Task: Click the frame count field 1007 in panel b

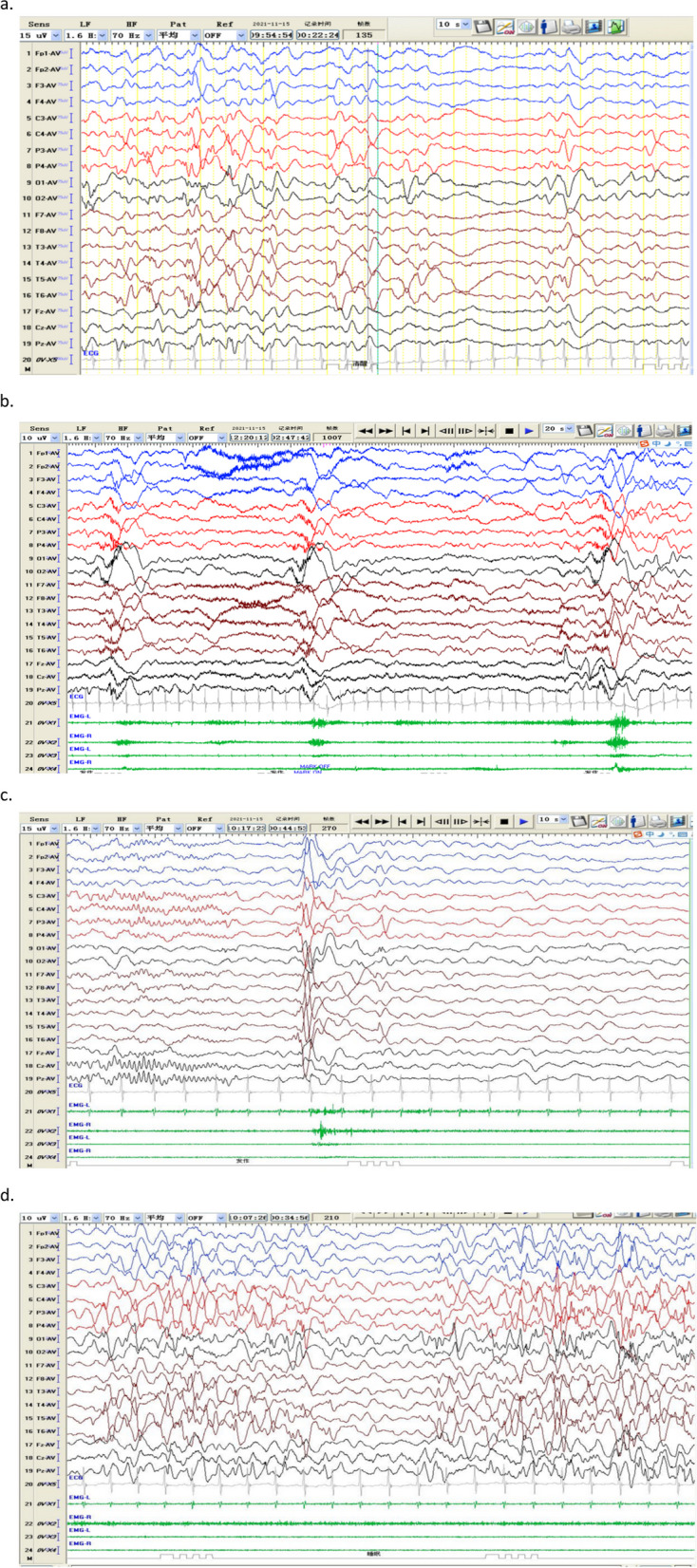Action: [331, 439]
